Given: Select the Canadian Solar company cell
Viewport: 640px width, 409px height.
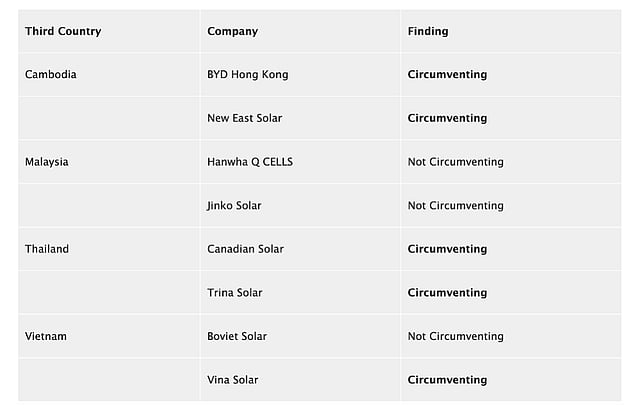Looking at the screenshot, I should tap(246, 249).
